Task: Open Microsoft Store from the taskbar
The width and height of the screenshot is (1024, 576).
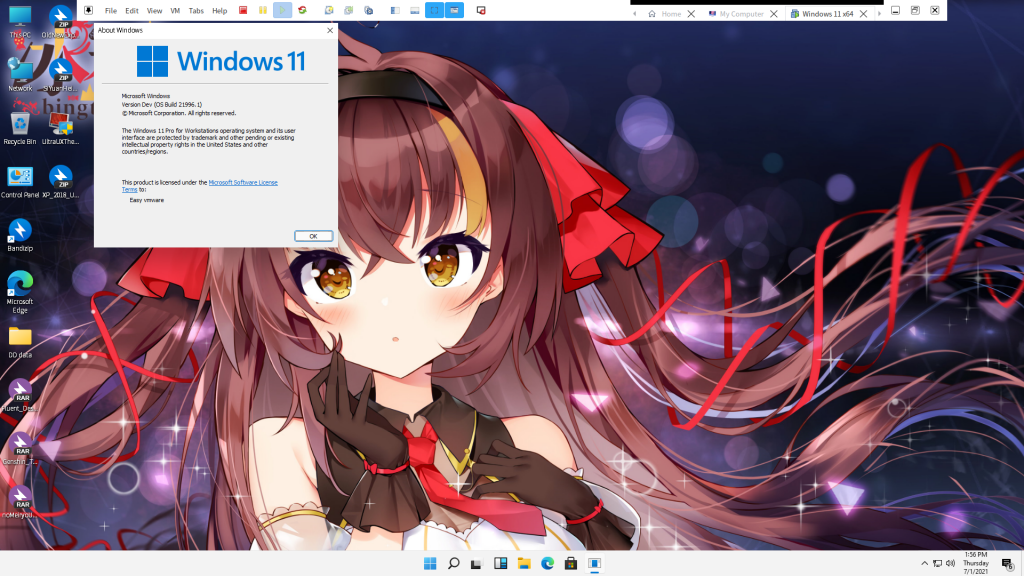Action: [x=571, y=564]
